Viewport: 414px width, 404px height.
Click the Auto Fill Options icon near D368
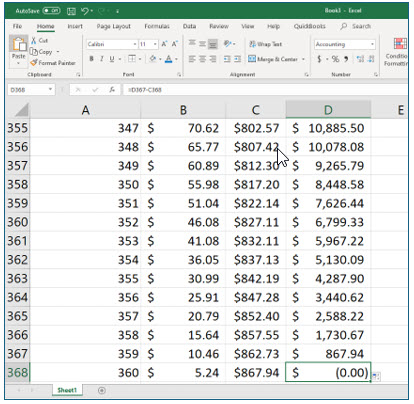(376, 376)
